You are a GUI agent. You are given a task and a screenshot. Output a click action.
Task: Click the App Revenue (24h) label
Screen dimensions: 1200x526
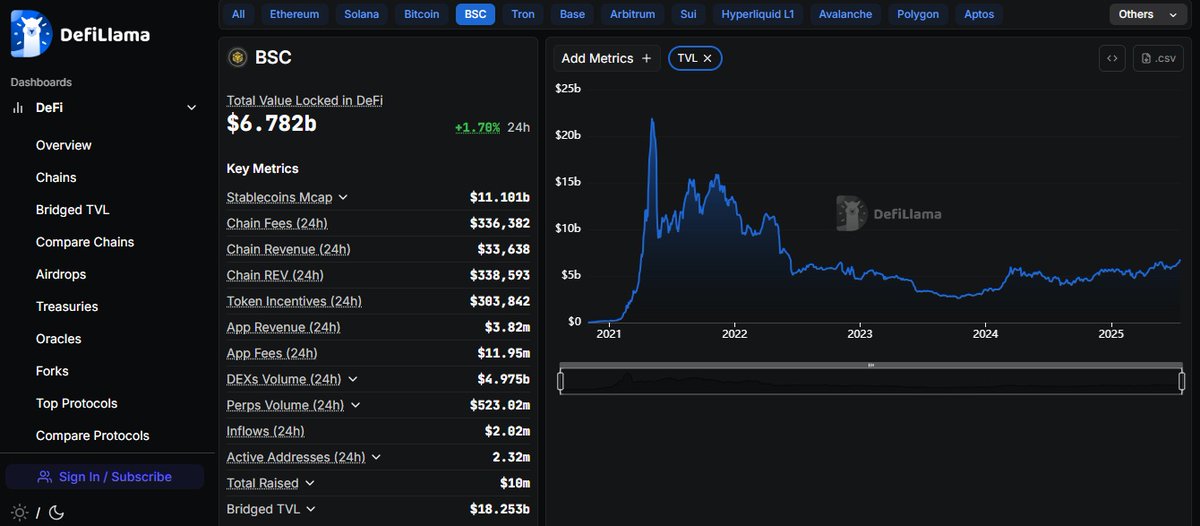coord(284,327)
